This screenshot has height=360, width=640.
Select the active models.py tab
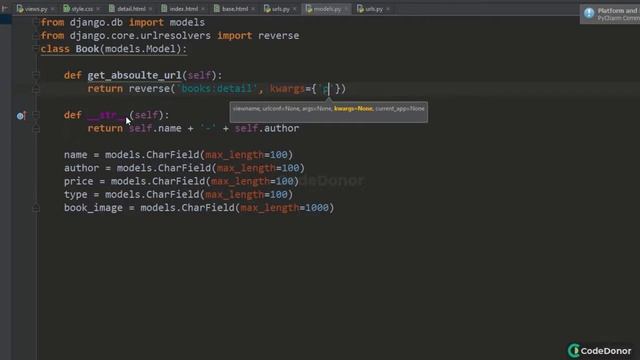point(327,9)
